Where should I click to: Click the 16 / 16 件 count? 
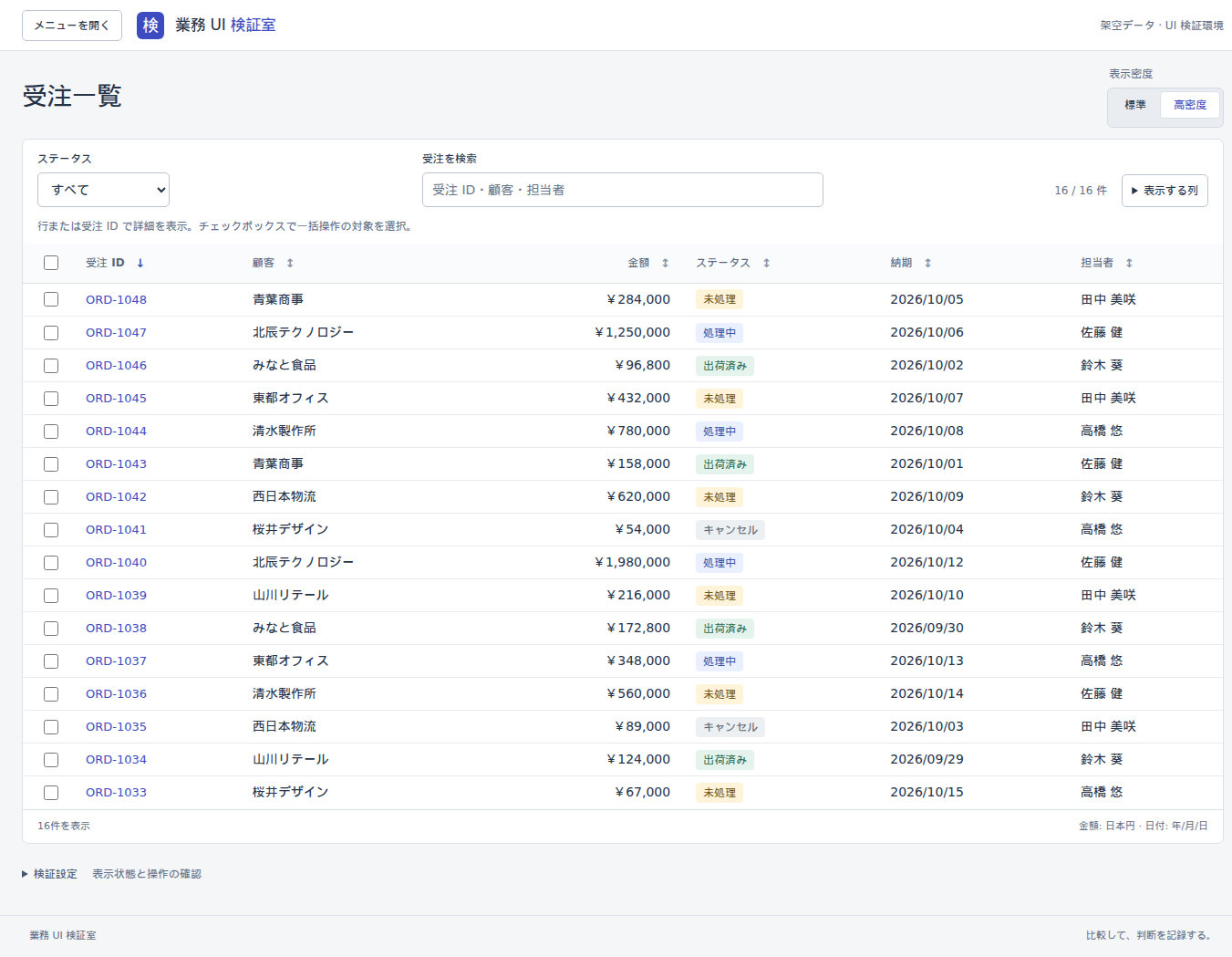pos(1081,191)
